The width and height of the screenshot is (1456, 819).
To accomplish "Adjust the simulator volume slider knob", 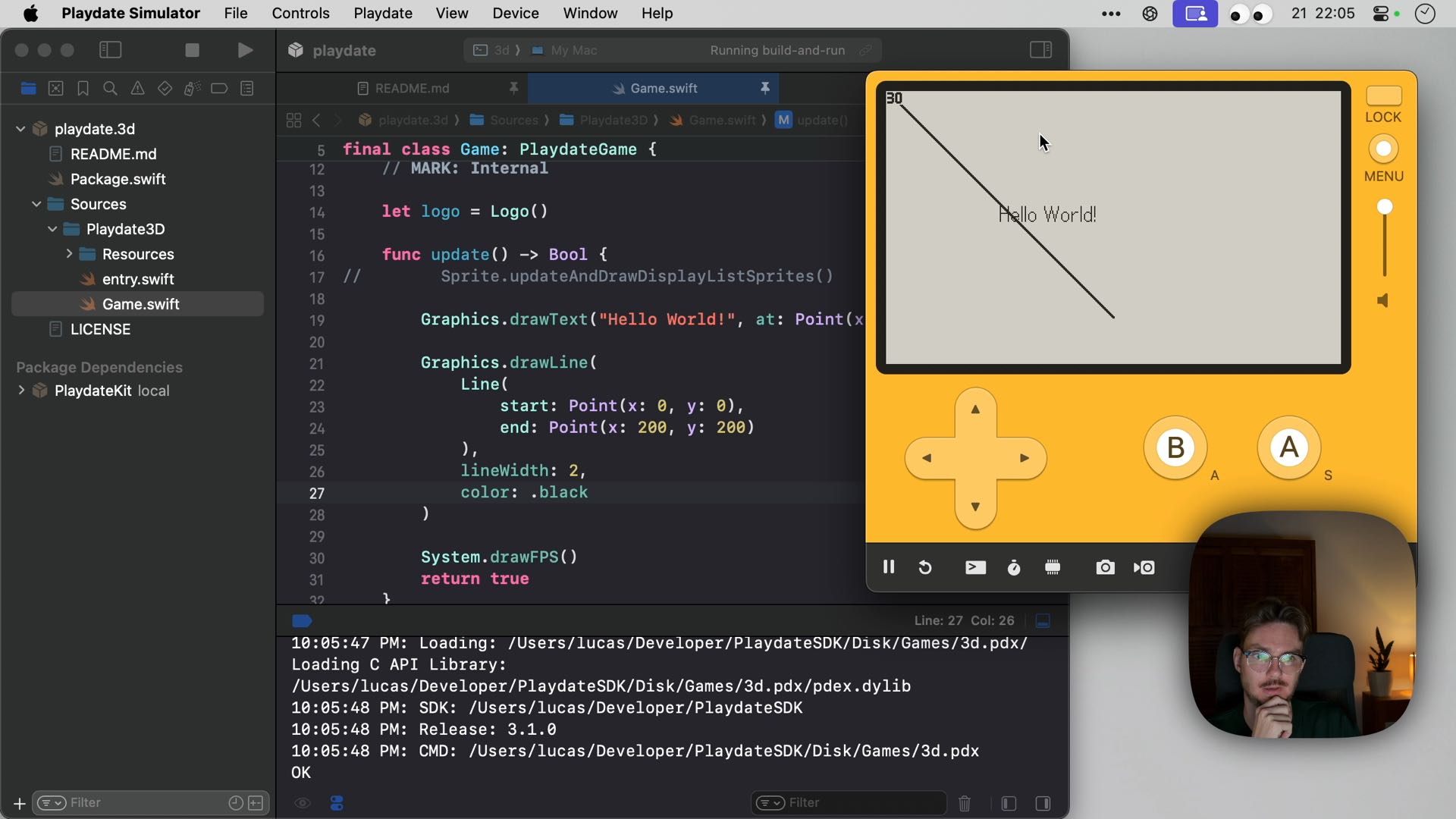I will pos(1385,206).
